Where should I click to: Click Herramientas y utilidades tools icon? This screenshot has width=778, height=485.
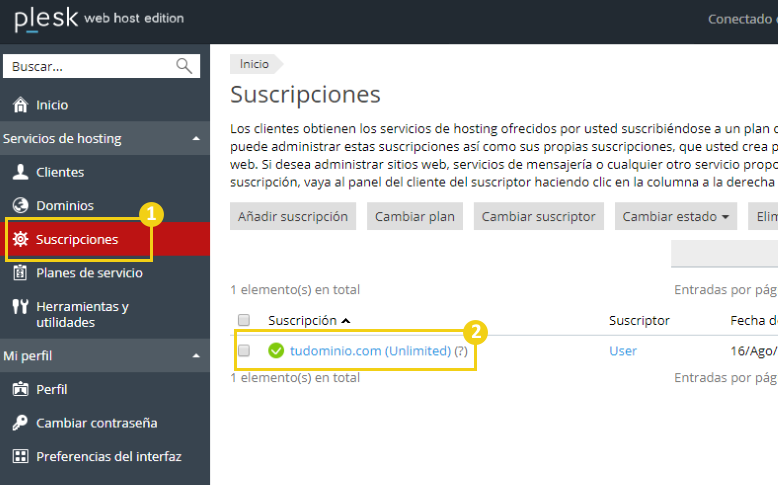20,306
